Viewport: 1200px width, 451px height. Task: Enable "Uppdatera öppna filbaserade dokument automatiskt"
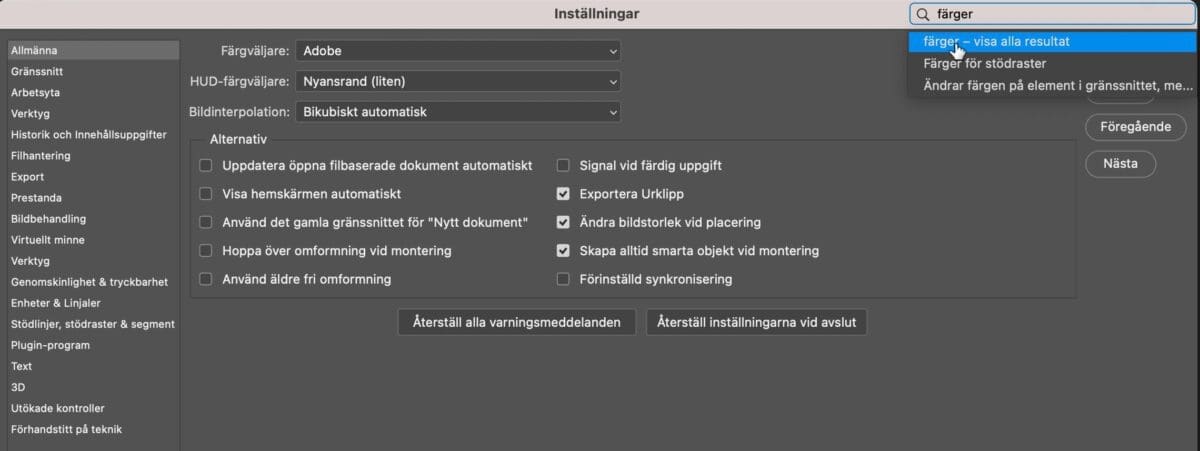click(x=206, y=165)
